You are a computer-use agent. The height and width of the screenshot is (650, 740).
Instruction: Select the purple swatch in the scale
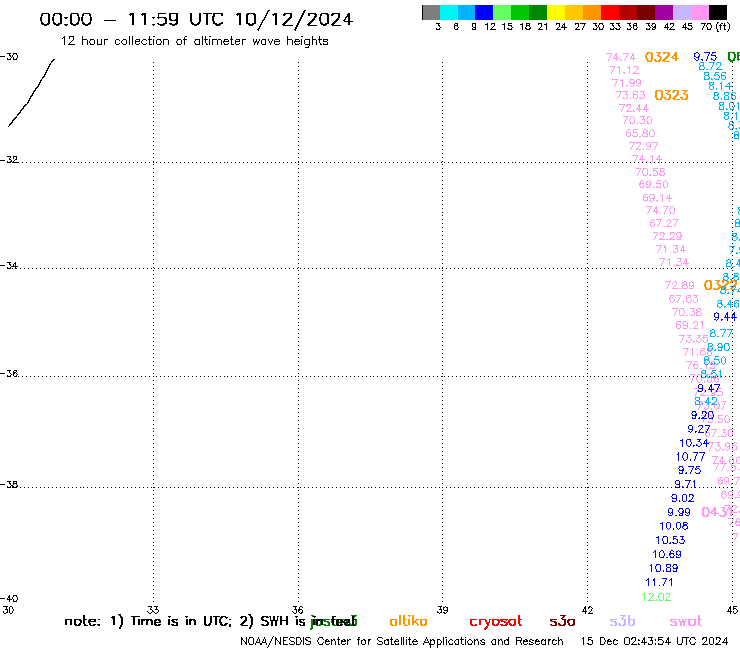click(664, 12)
